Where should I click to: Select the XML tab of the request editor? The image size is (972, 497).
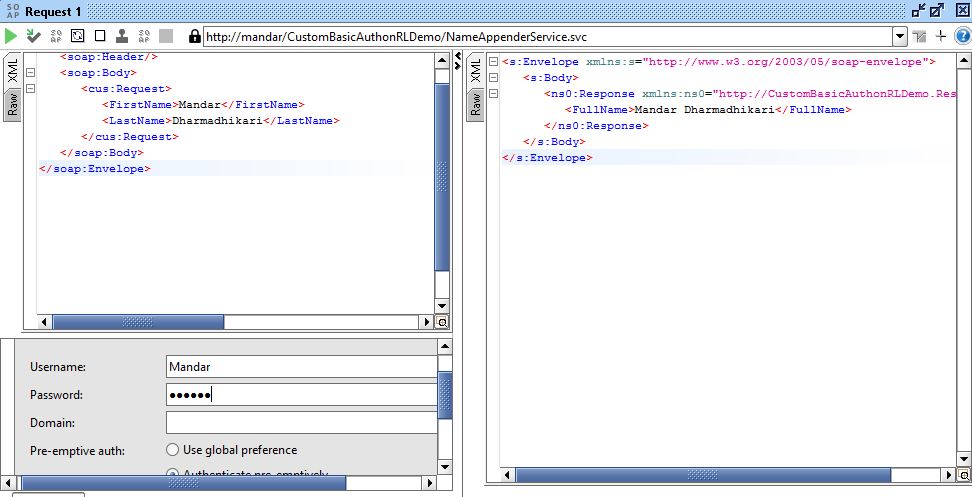tap(12, 70)
